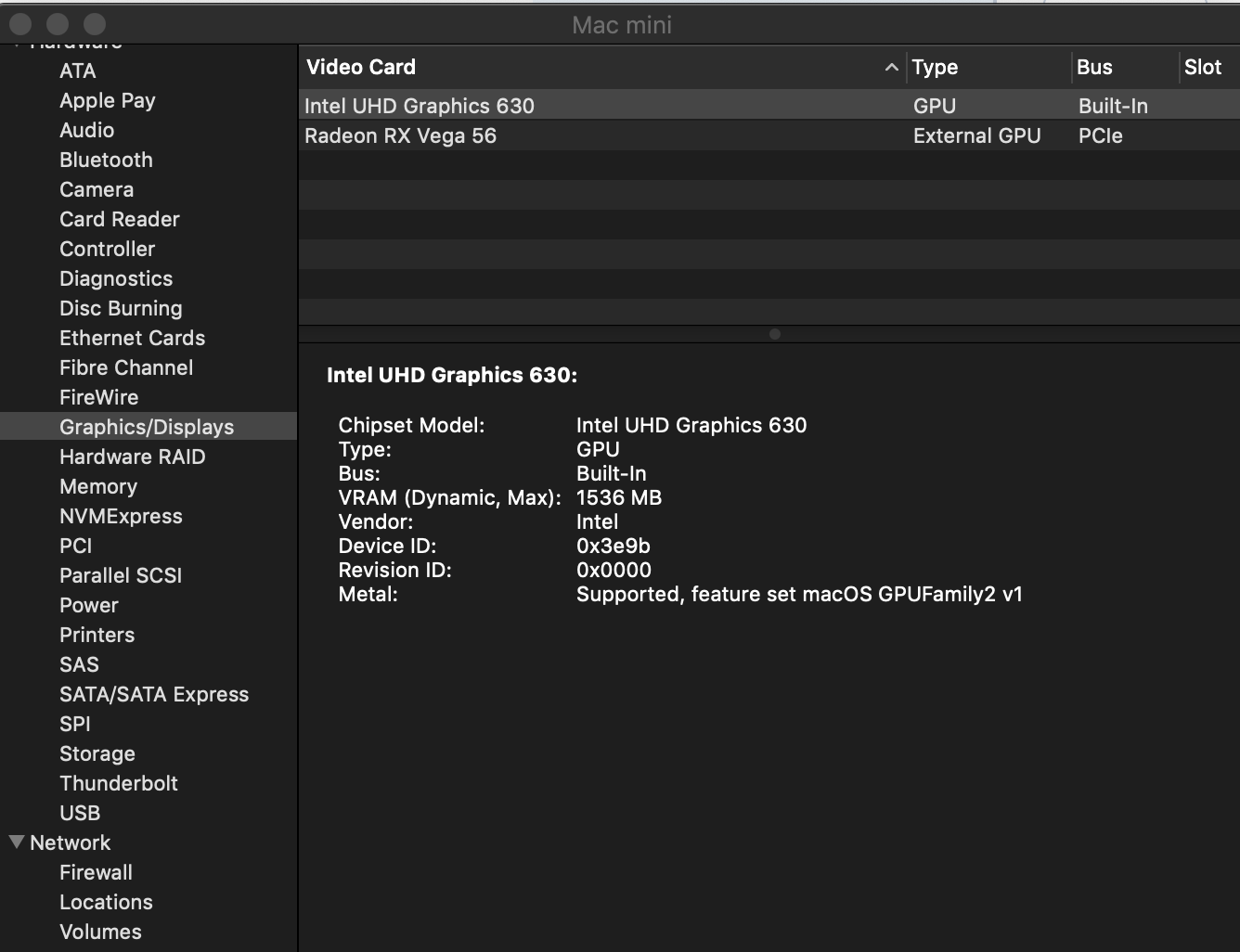This screenshot has width=1240, height=952.
Task: Select ATA in the sidebar
Action: [x=78, y=71]
